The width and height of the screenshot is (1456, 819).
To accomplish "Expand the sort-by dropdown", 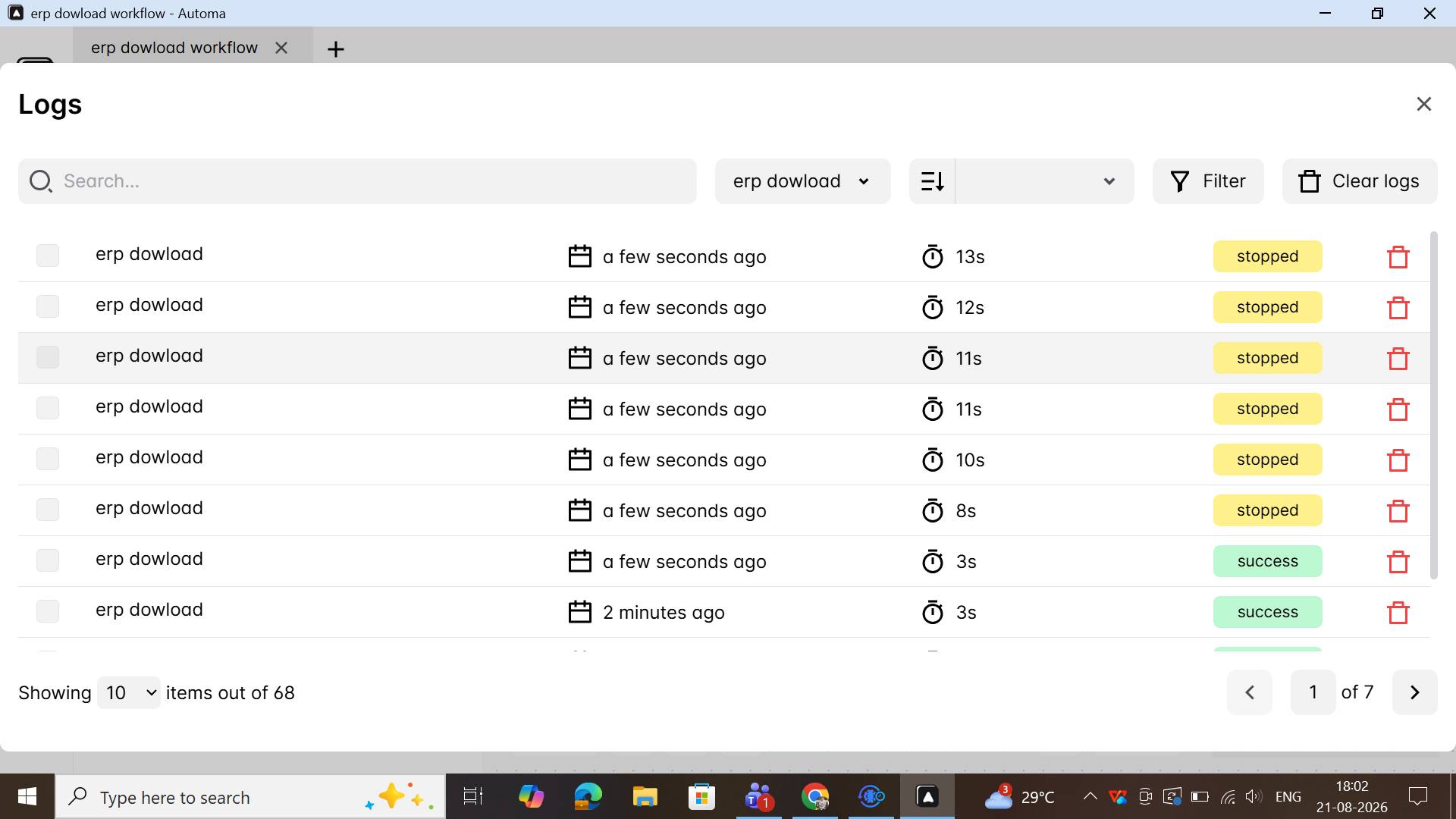I will point(1044,181).
